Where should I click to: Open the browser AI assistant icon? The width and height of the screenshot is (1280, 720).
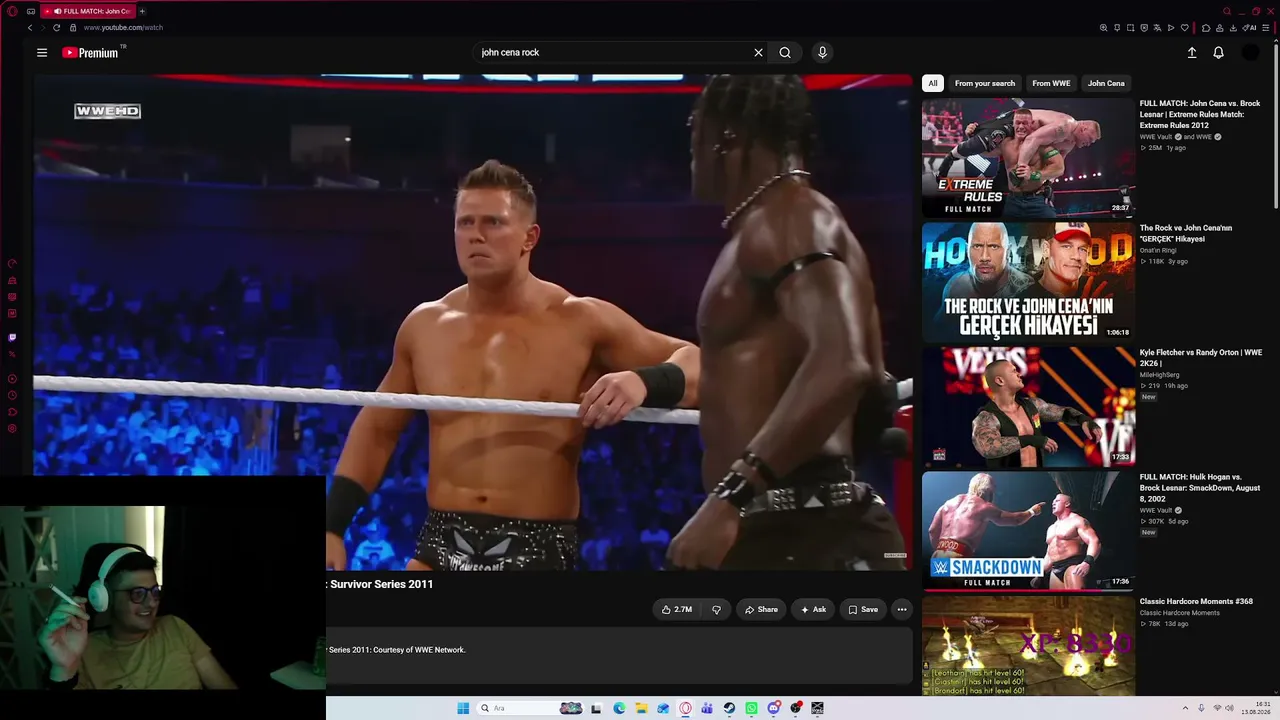[x=1251, y=28]
